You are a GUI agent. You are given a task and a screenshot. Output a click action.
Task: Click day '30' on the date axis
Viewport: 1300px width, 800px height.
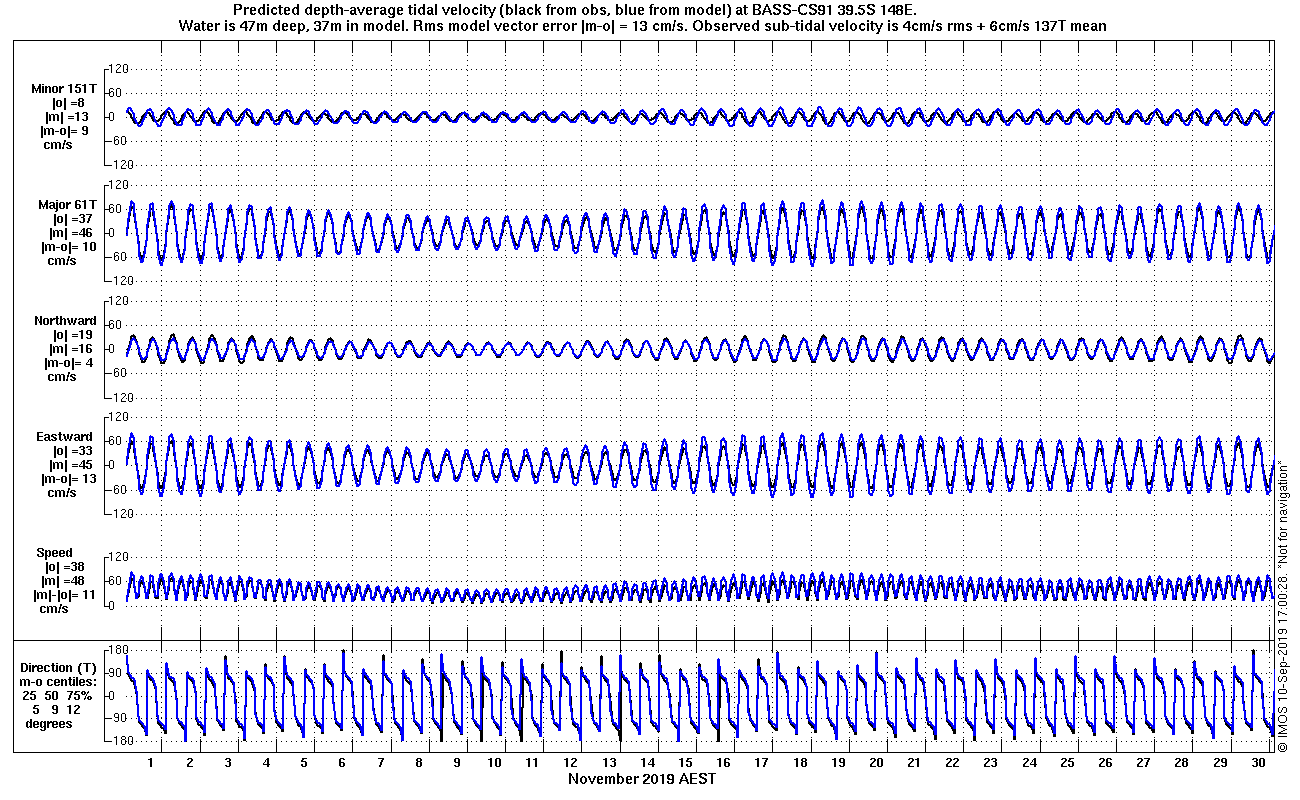(x=1258, y=763)
